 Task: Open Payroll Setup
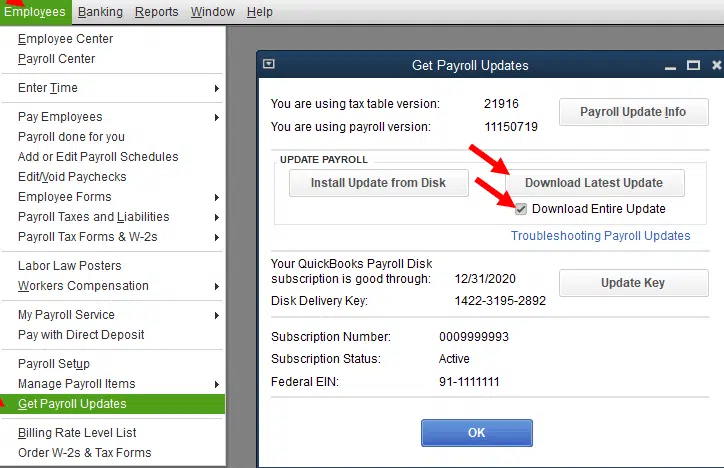click(x=113, y=364)
